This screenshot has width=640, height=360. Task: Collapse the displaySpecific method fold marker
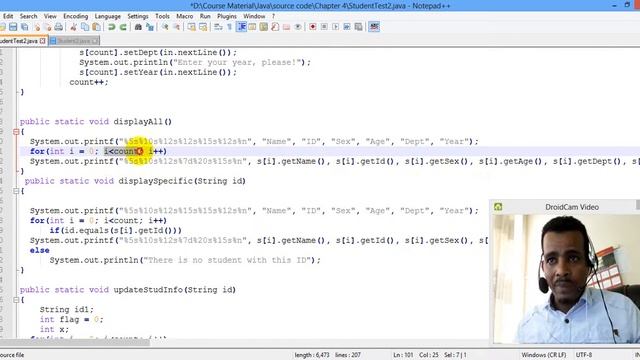click(x=16, y=191)
